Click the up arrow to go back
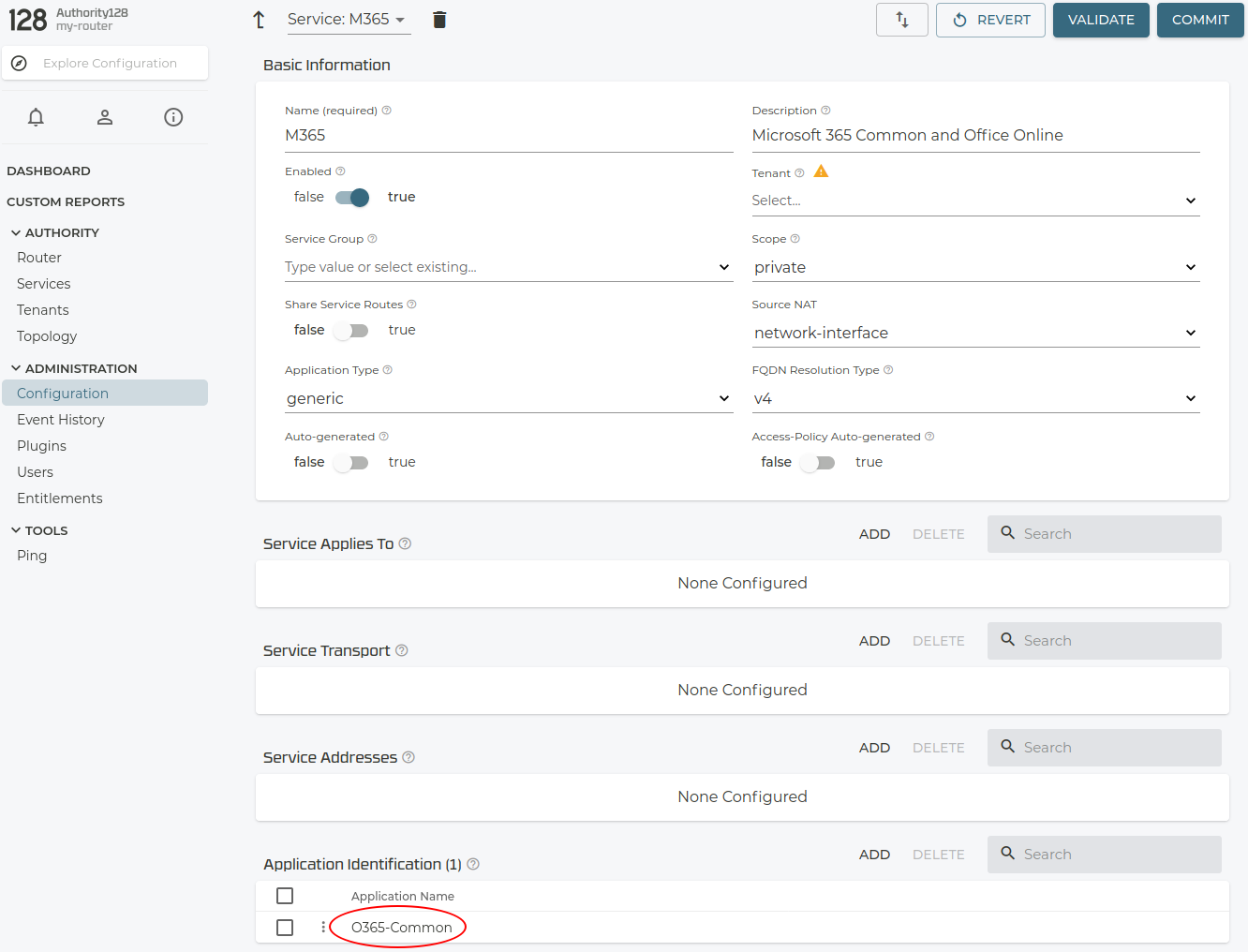Viewport: 1248px width, 952px height. click(x=260, y=20)
